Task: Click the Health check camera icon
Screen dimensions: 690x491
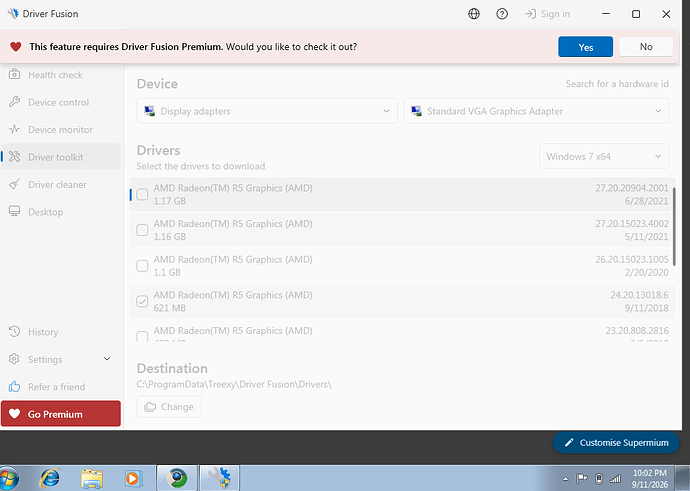Action: pos(15,74)
